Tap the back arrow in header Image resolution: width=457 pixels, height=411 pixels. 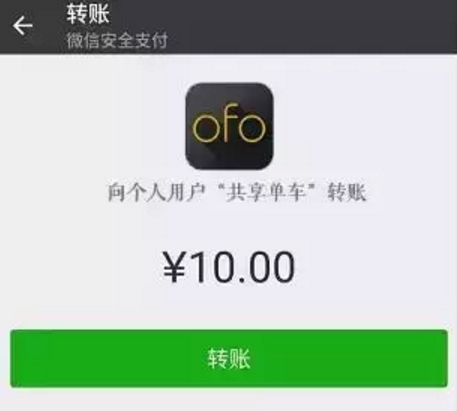click(x=23, y=26)
